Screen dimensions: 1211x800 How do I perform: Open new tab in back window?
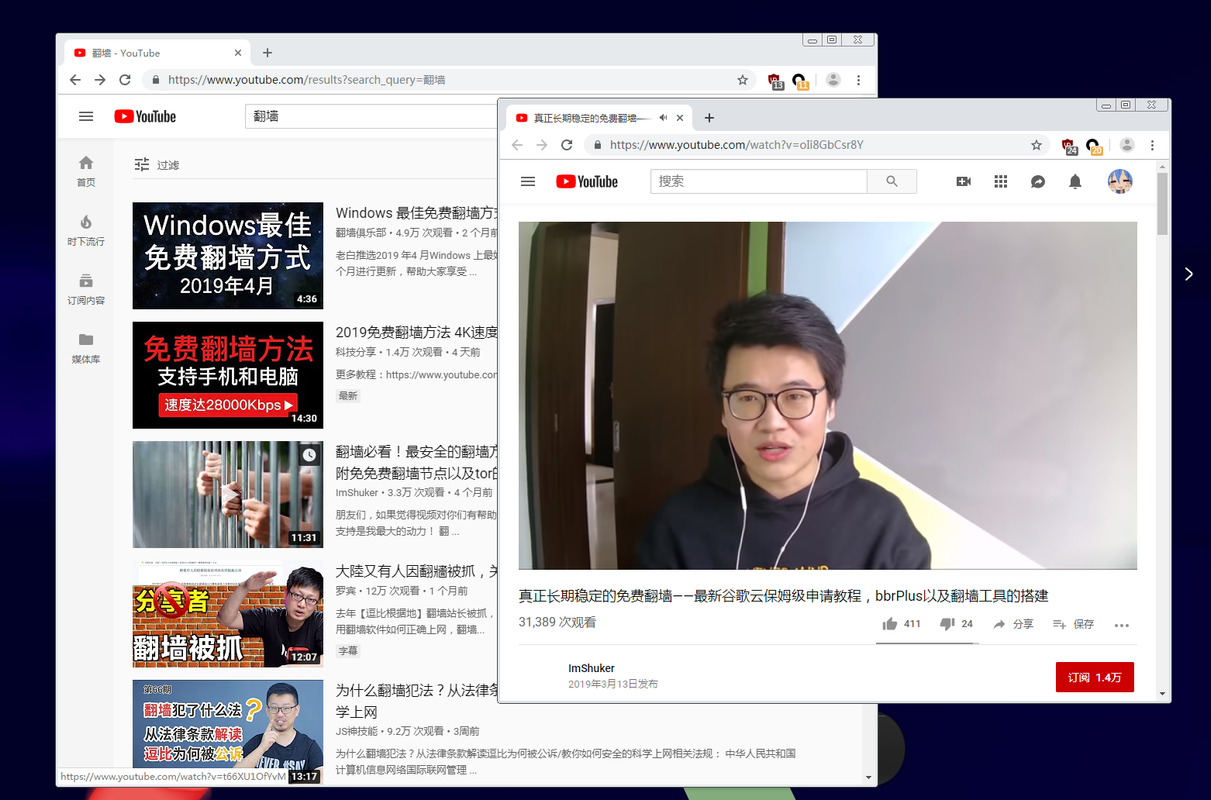coord(267,53)
